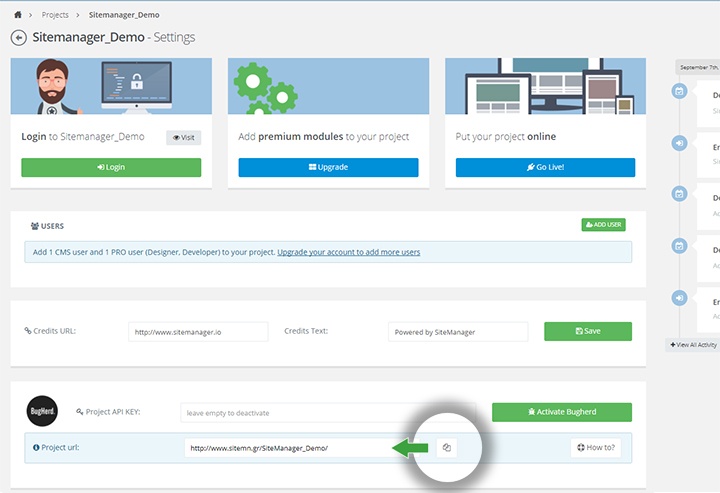Open the How to? help button
720x493 pixels.
tap(596, 448)
